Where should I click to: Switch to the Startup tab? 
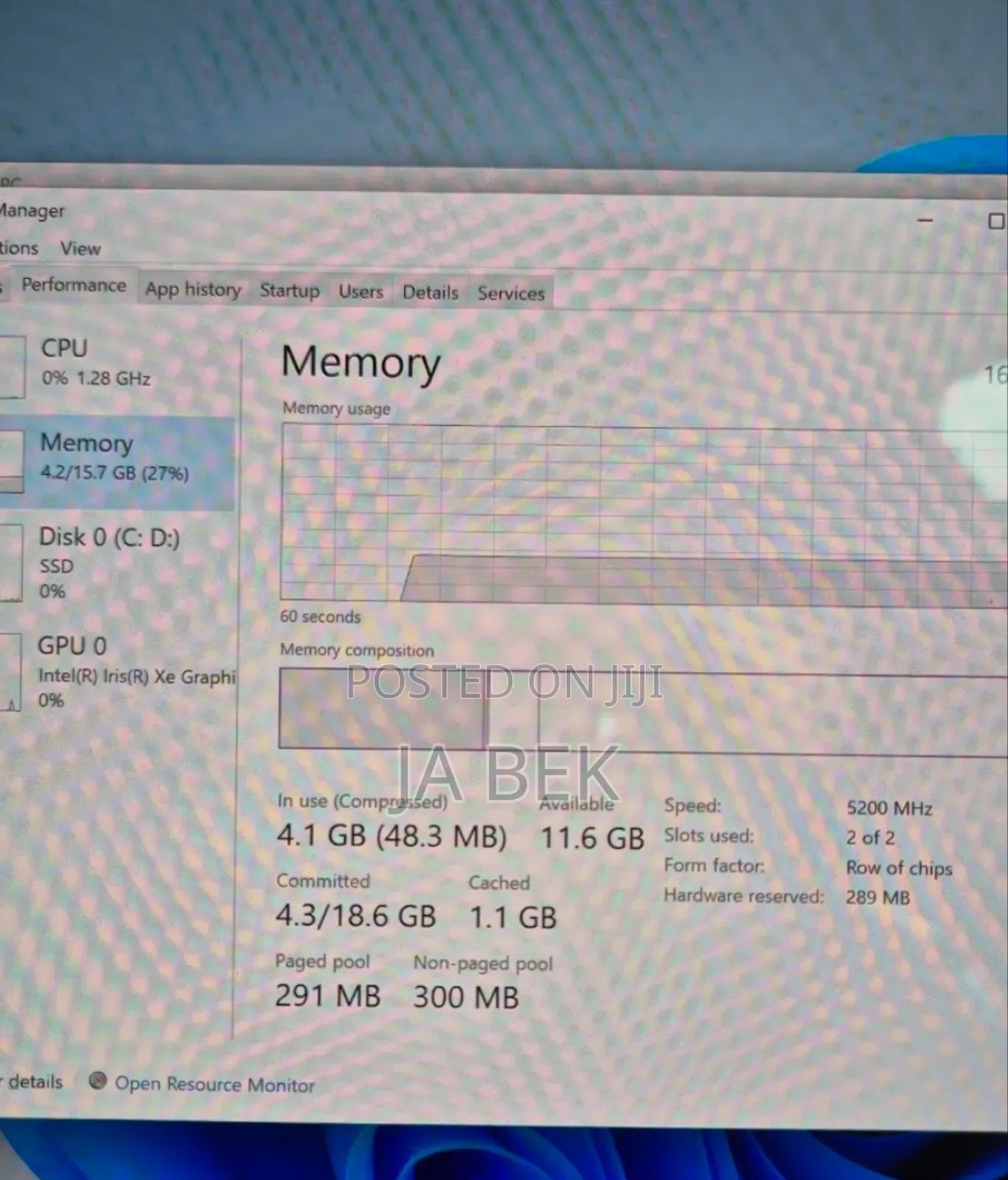(289, 291)
